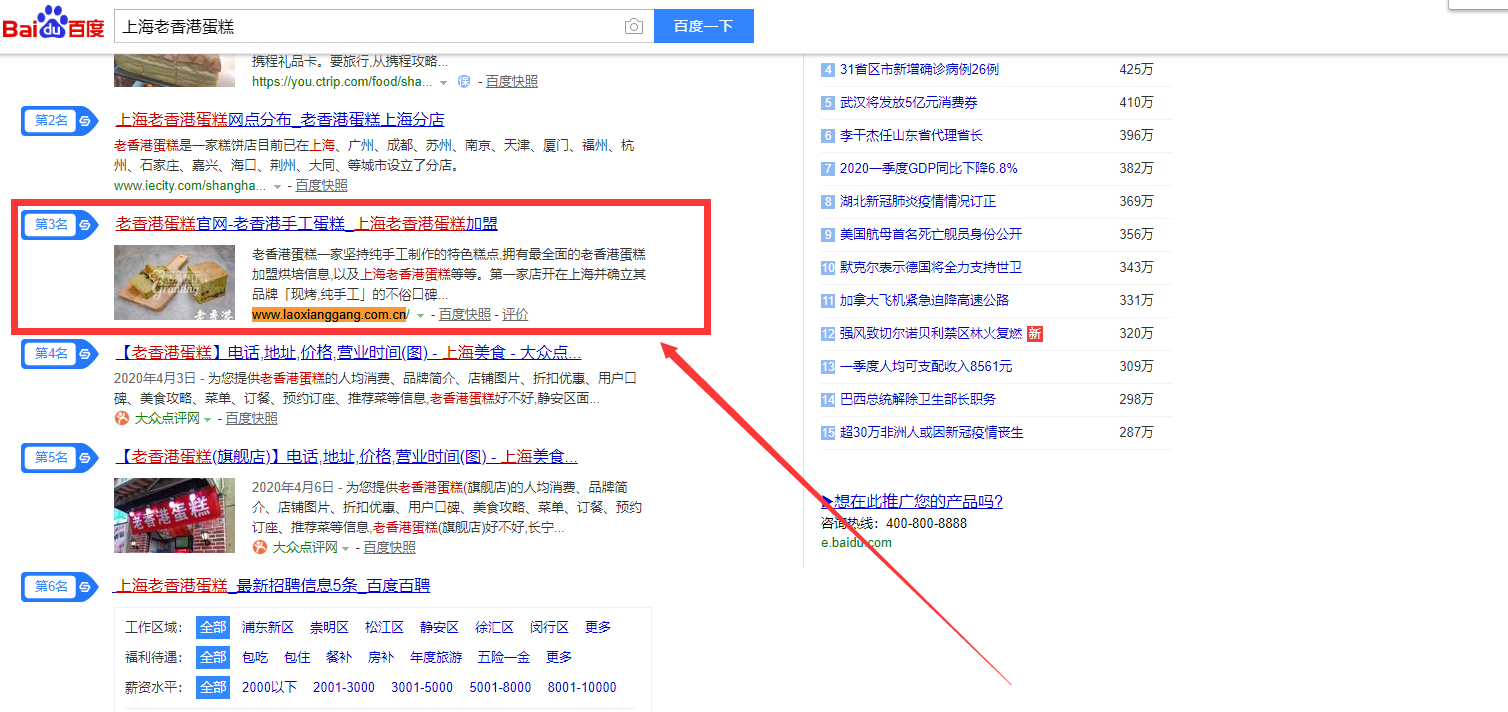Click the Dianping icon under the 第4名 result
Viewport: 1508px width, 712px height.
click(122, 418)
